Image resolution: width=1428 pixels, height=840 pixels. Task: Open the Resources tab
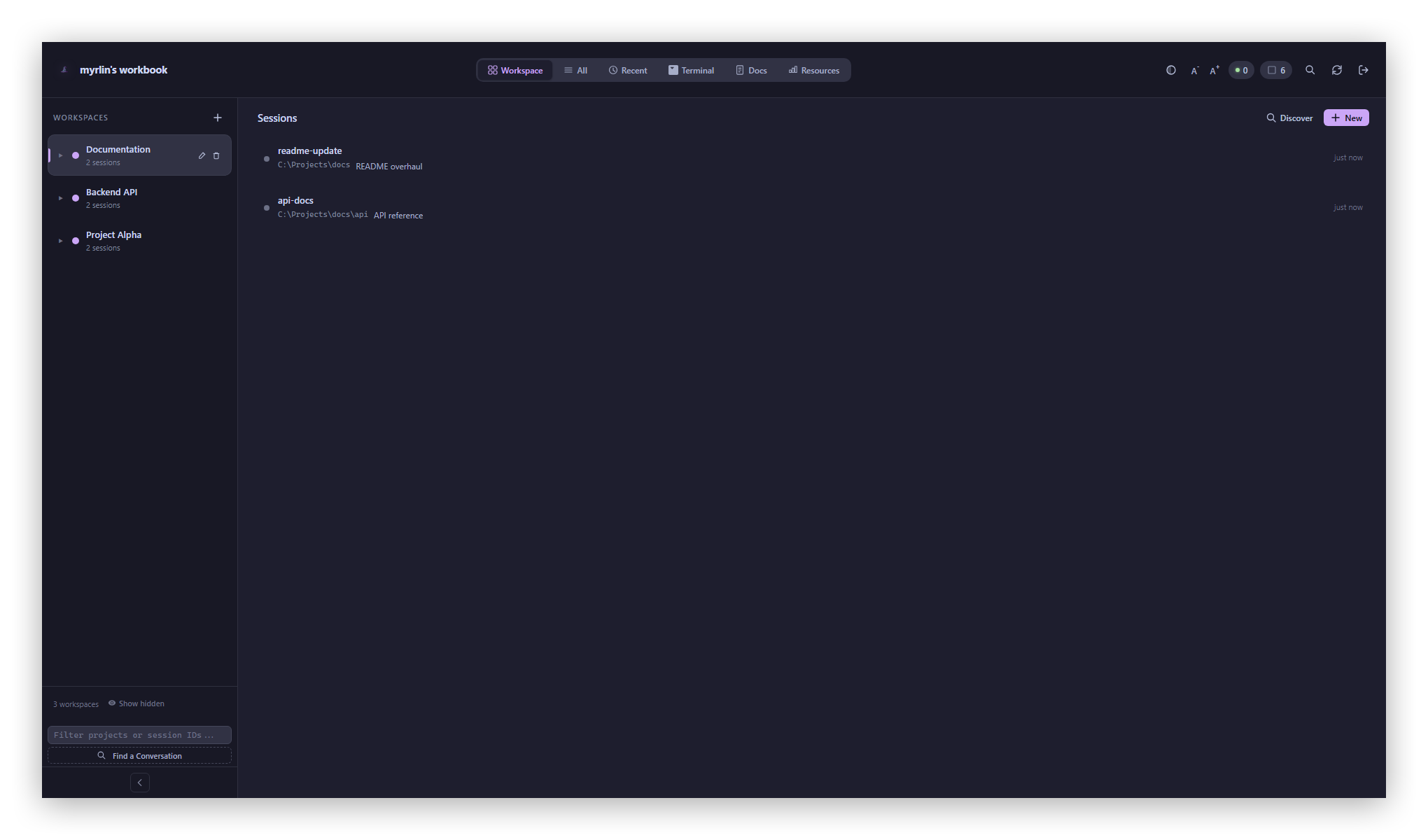(813, 70)
